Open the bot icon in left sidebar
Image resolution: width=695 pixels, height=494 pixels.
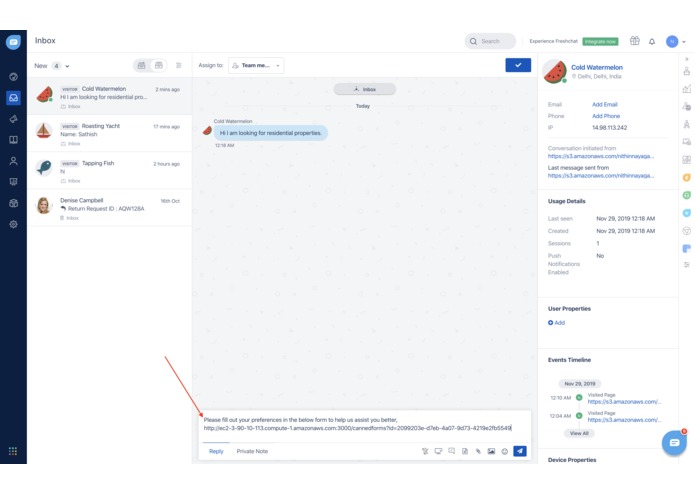[13, 203]
